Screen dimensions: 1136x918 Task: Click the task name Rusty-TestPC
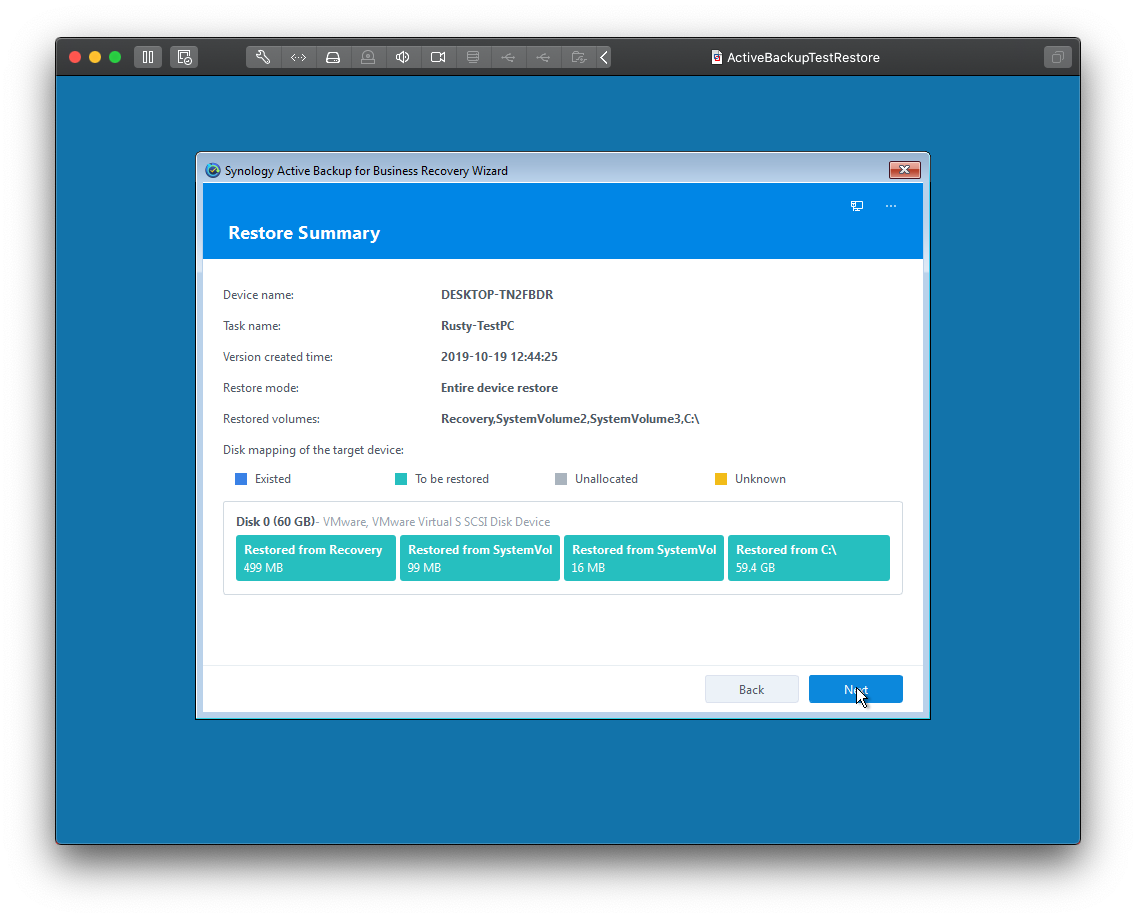tap(477, 326)
